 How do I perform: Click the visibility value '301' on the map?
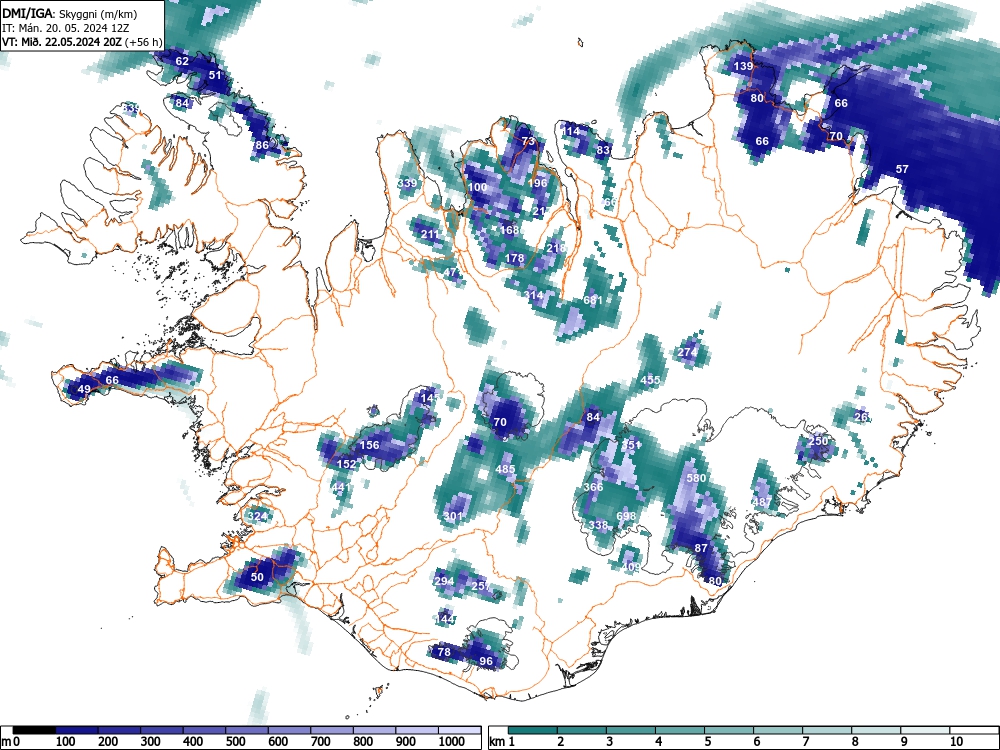(x=452, y=516)
